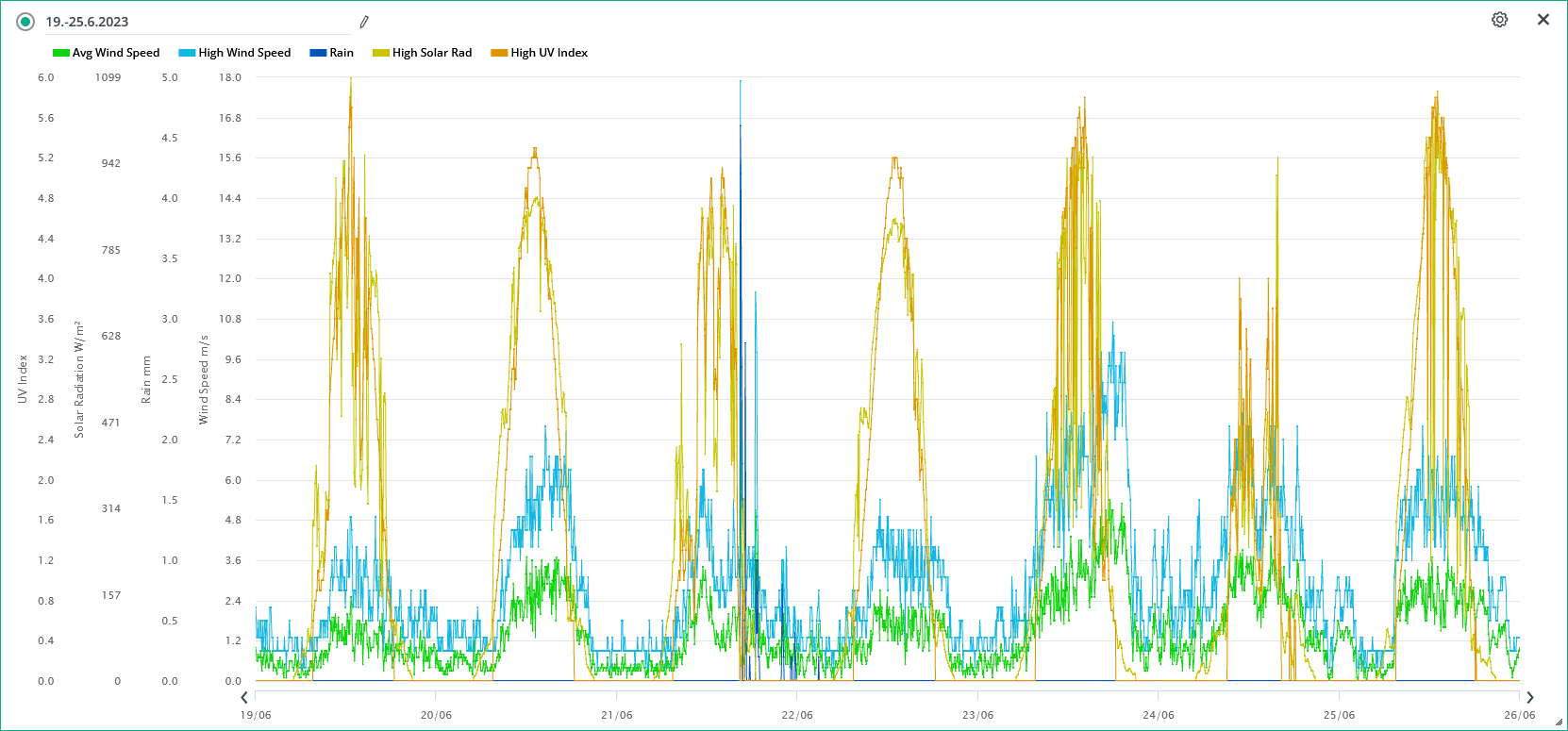The image size is (1568, 731).
Task: Go to previous week with the left arrow
Action: click(244, 697)
